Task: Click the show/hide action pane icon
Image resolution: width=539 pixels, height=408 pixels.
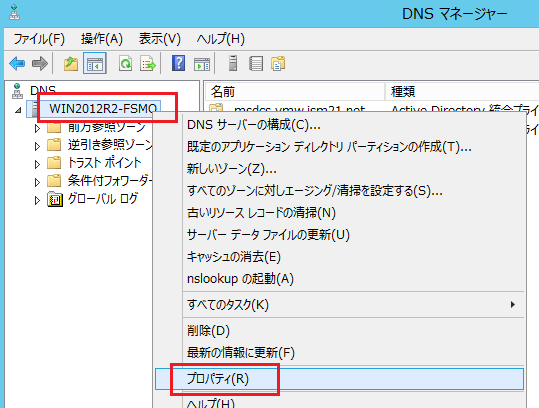Action: click(202, 64)
